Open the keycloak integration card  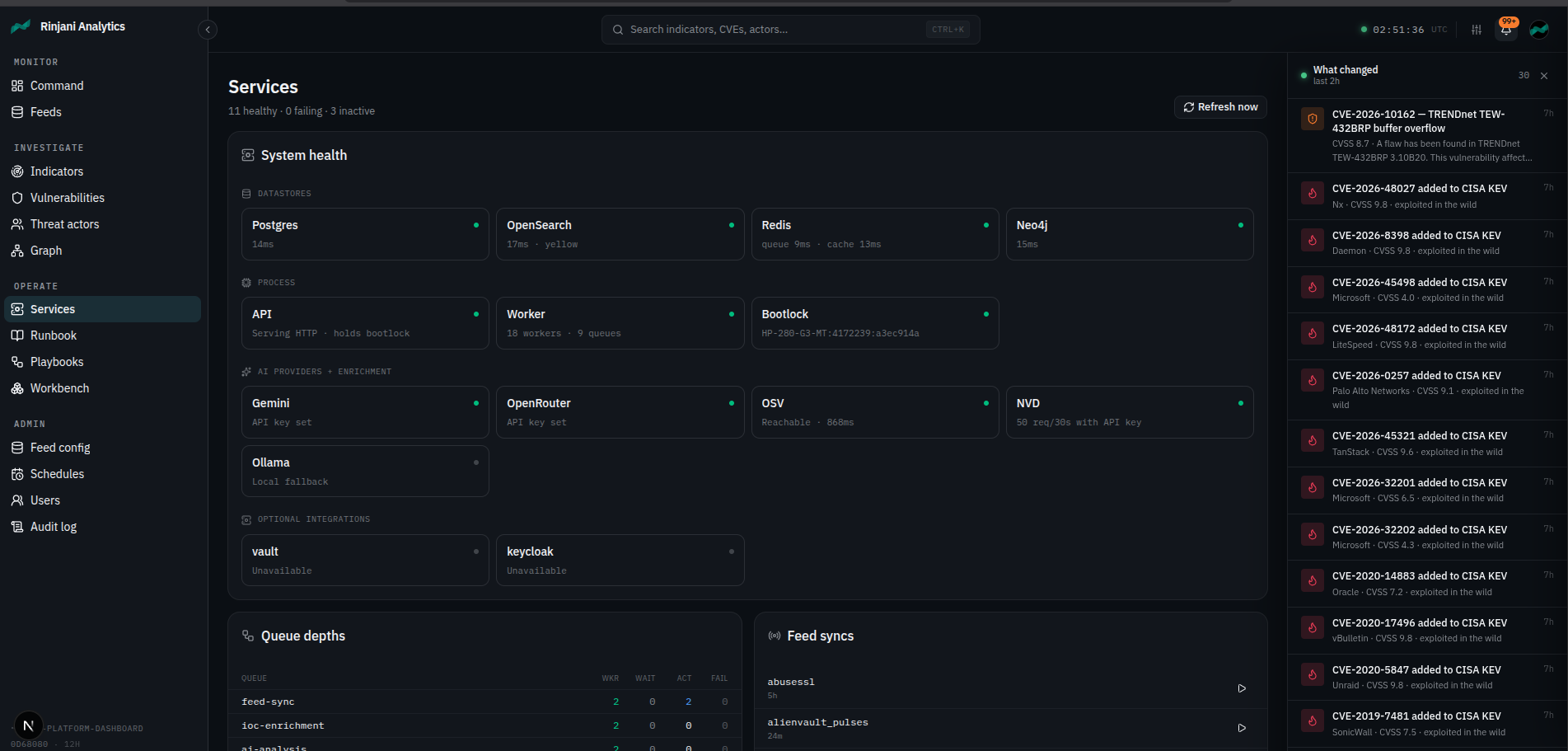pyautogui.click(x=620, y=561)
